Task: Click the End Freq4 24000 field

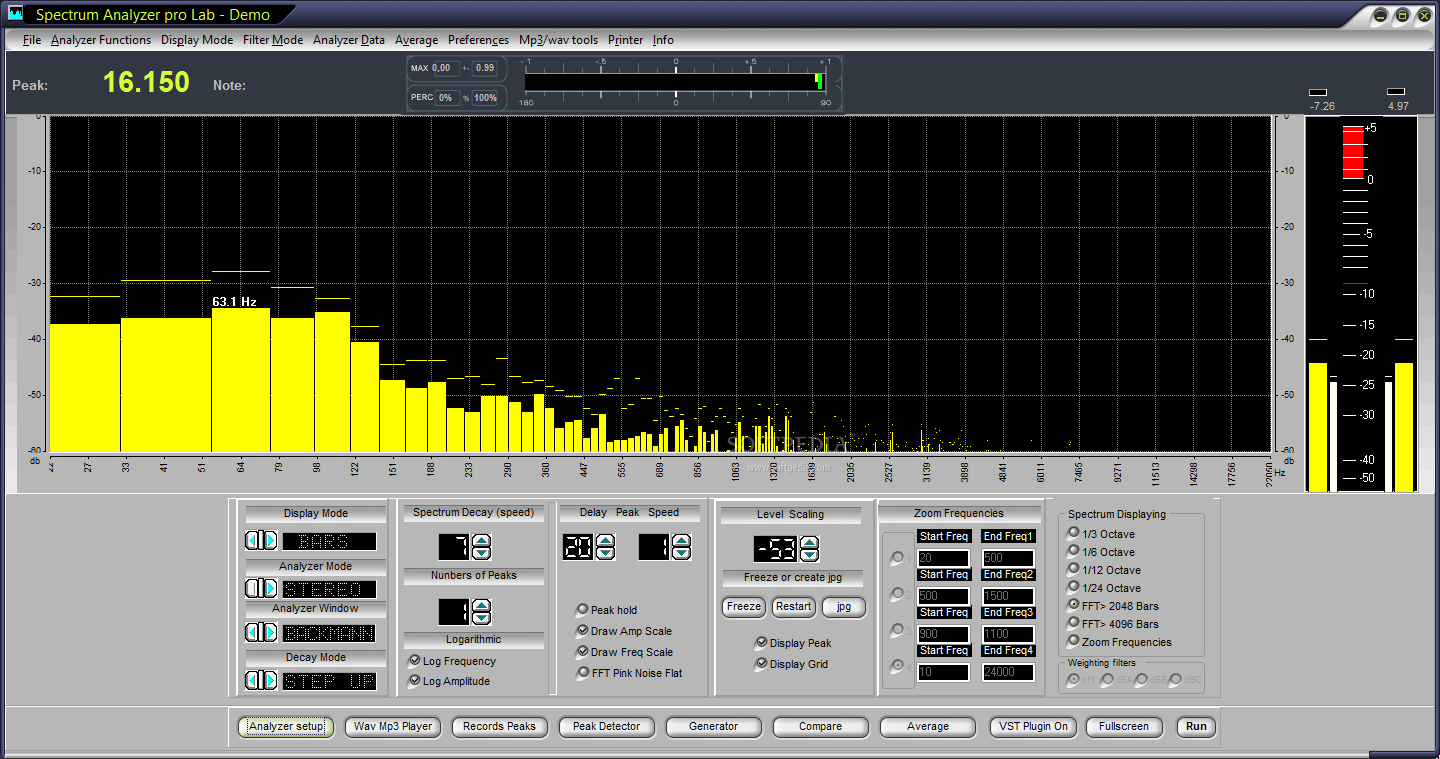Action: [1008, 672]
